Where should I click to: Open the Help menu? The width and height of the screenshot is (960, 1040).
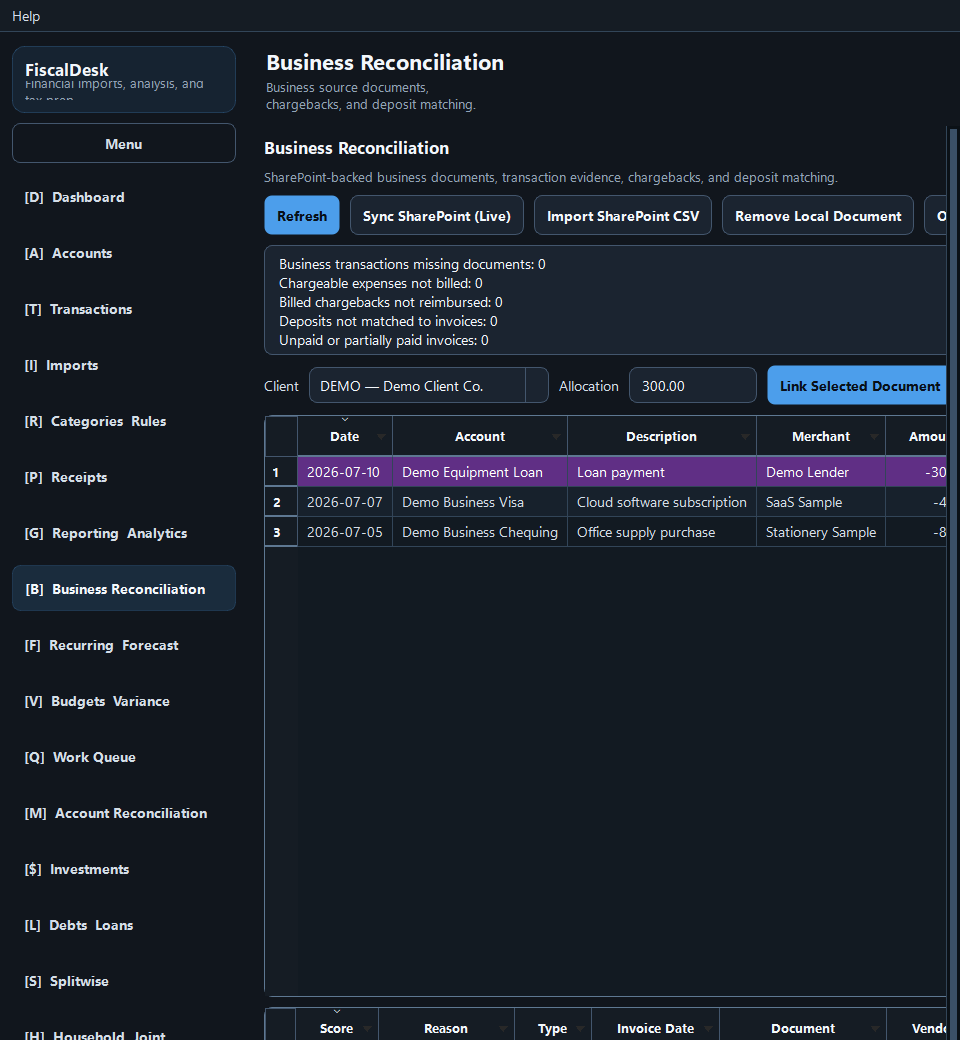tap(26, 16)
